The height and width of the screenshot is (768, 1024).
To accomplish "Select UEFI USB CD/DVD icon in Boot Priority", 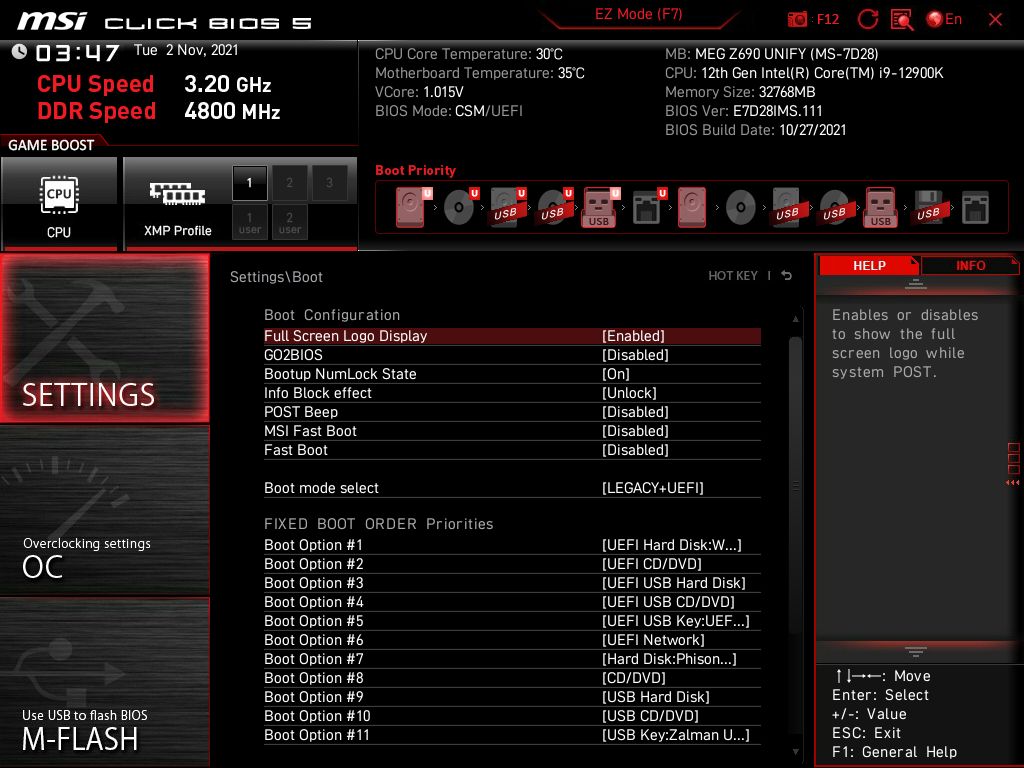I will click(554, 207).
